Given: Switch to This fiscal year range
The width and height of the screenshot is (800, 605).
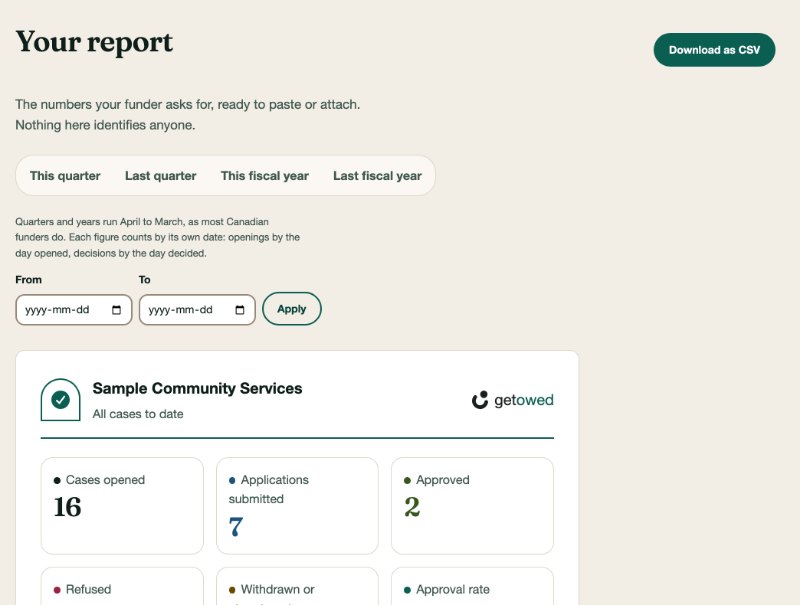Looking at the screenshot, I should [265, 176].
